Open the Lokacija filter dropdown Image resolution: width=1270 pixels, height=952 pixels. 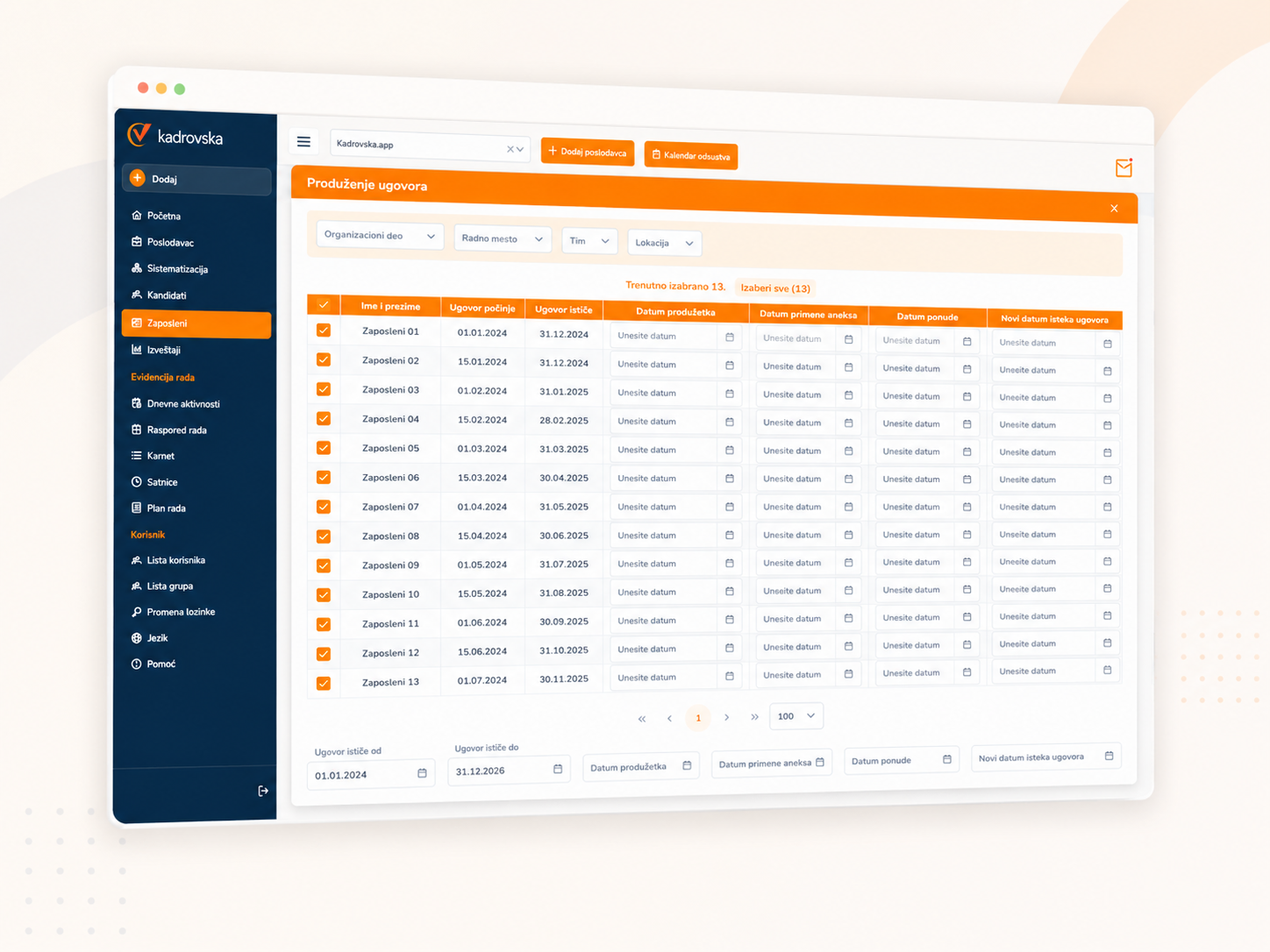coord(664,243)
